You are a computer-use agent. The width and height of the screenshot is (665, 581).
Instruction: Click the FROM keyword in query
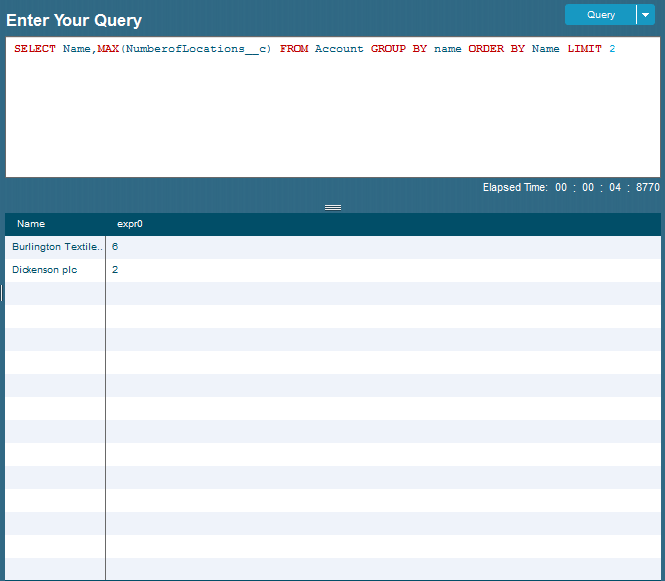coord(294,49)
